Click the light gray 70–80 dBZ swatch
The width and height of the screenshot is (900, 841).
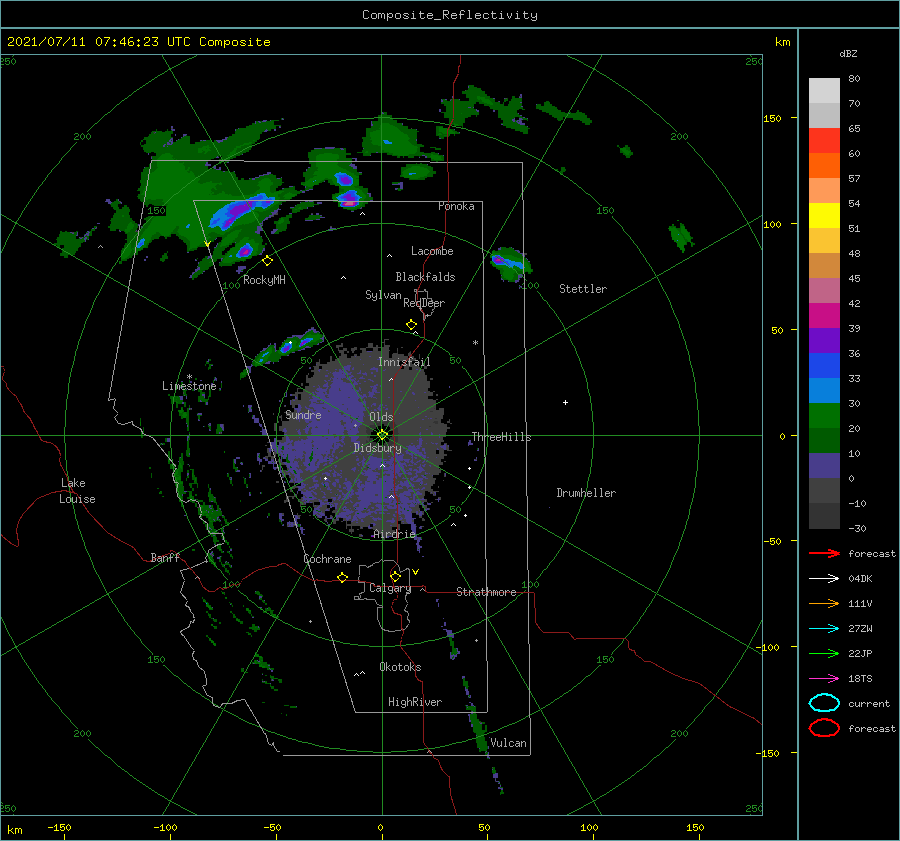pos(824,91)
